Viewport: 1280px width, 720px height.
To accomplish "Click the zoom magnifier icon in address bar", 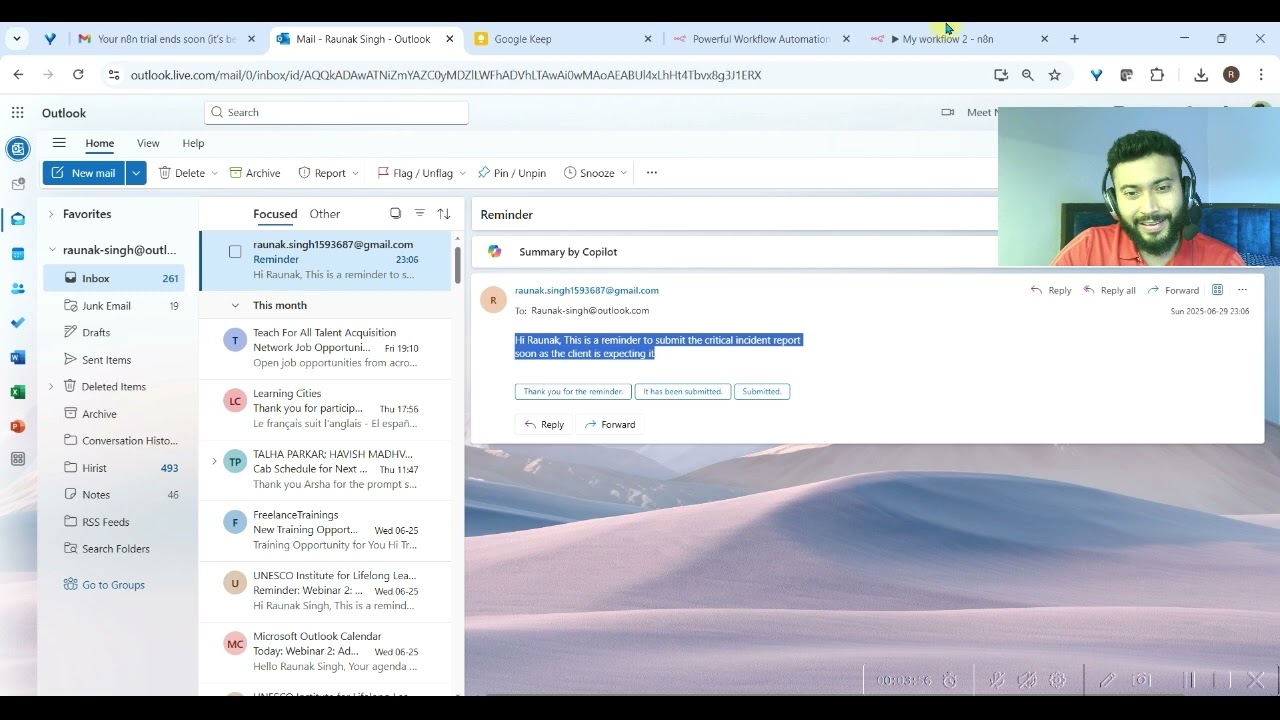I will (x=1027, y=75).
